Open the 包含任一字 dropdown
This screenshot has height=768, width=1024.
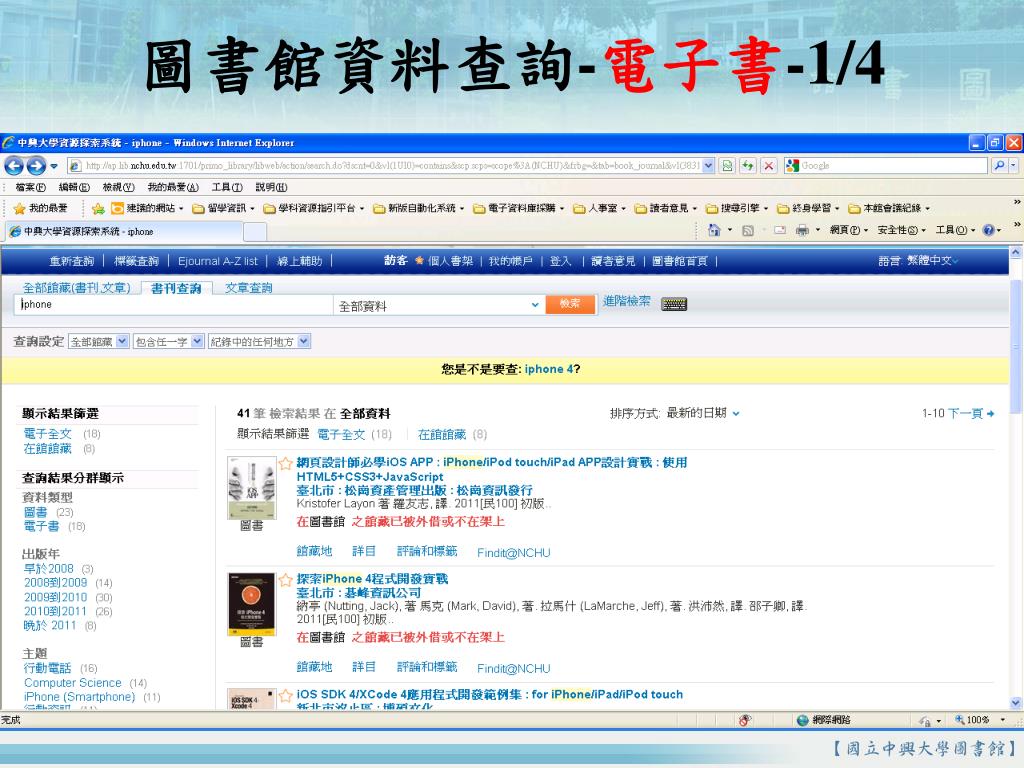(x=168, y=342)
